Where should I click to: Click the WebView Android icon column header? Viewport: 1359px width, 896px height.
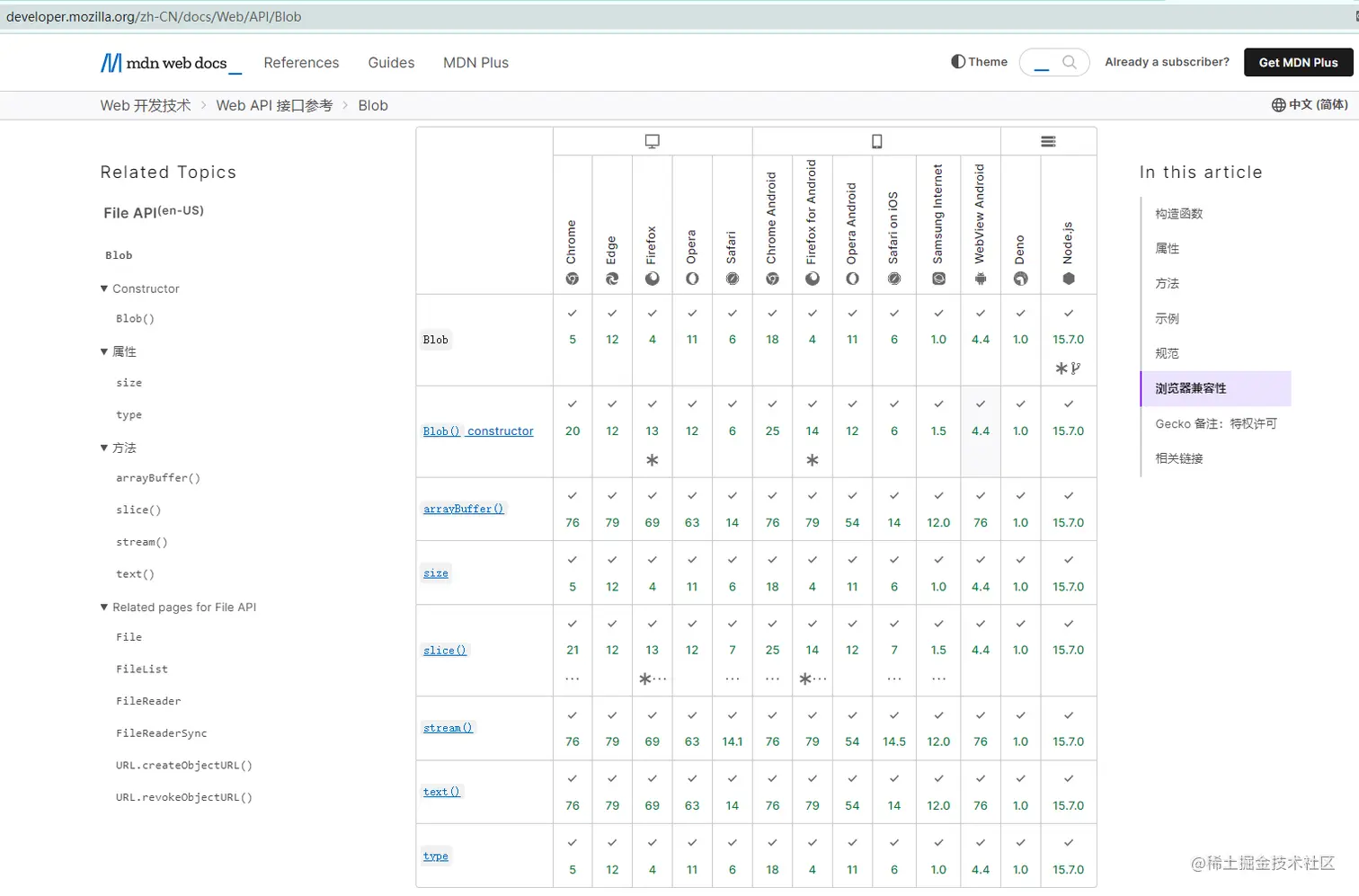click(x=981, y=279)
